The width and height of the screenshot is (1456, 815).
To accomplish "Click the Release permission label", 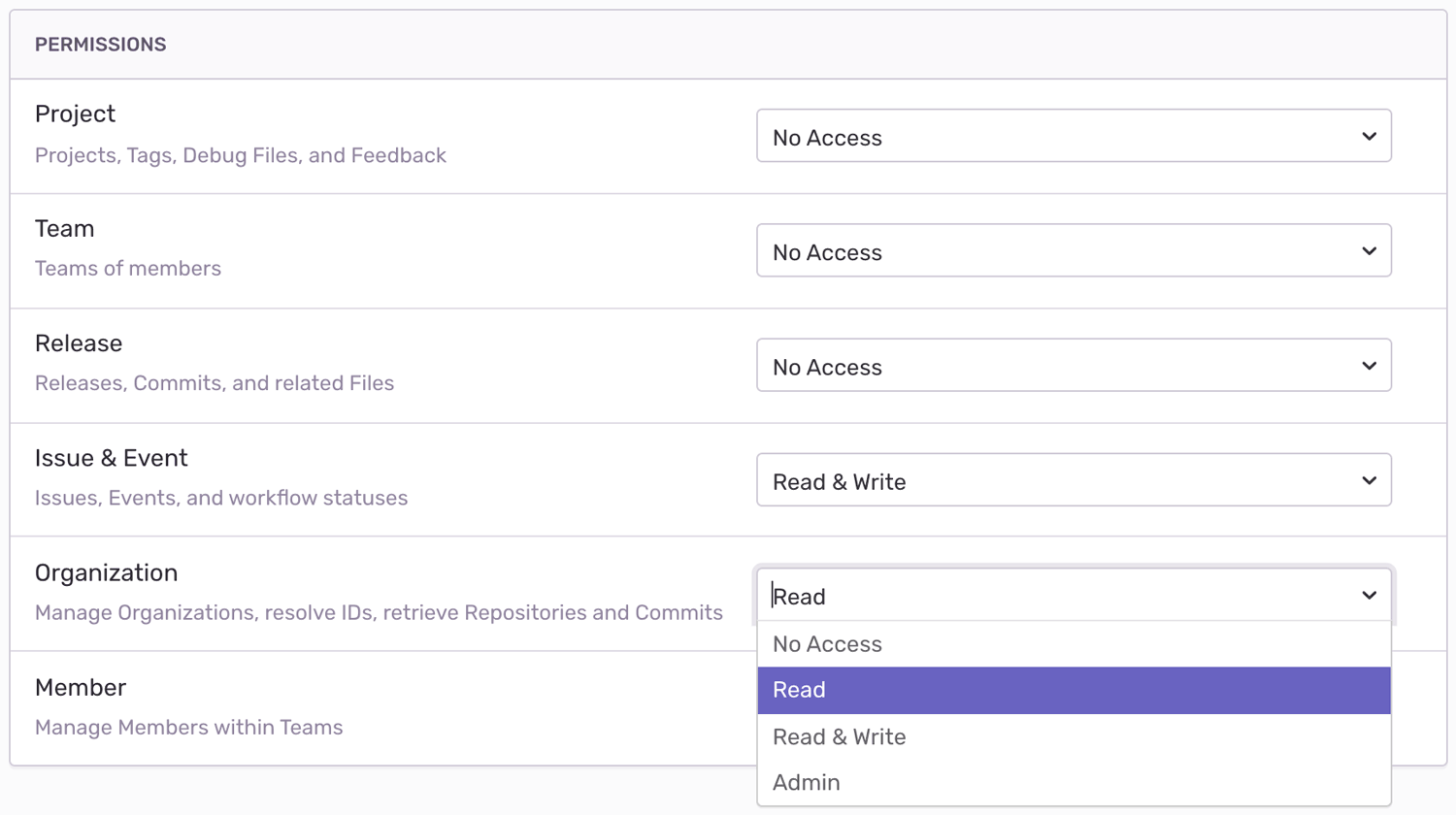I will coord(79,343).
